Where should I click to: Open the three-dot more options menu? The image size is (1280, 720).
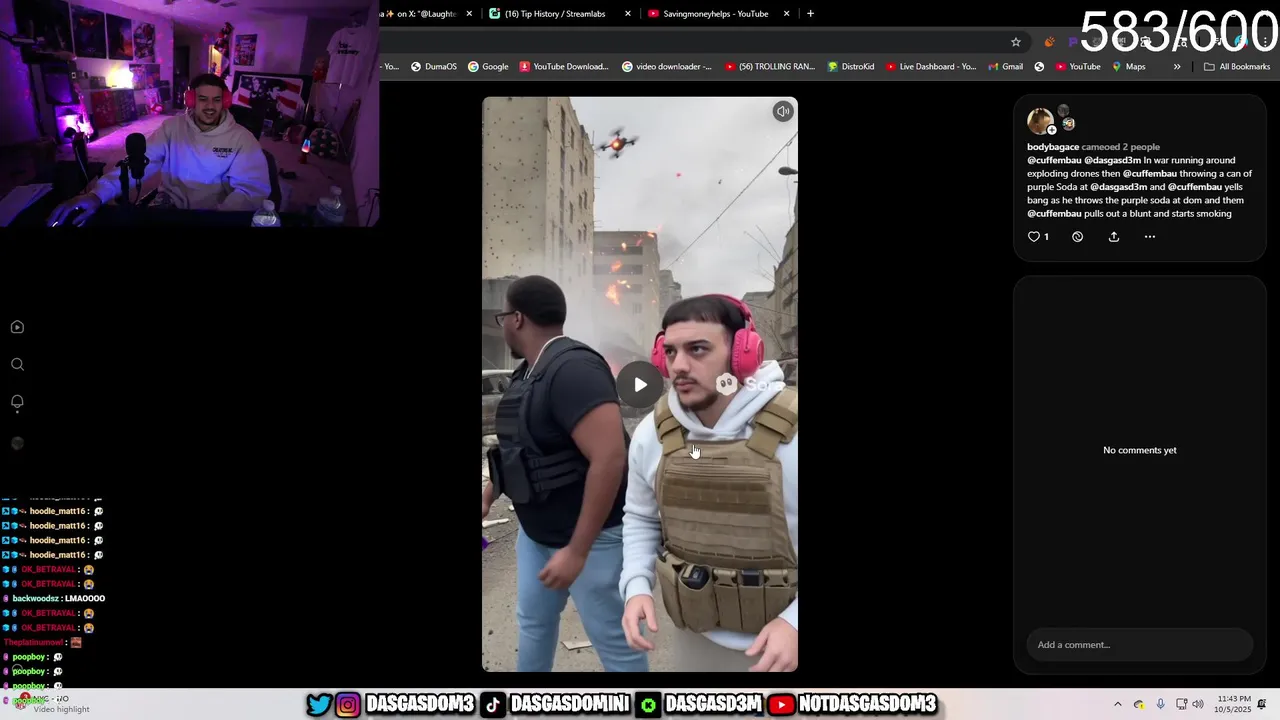pyautogui.click(x=1150, y=237)
